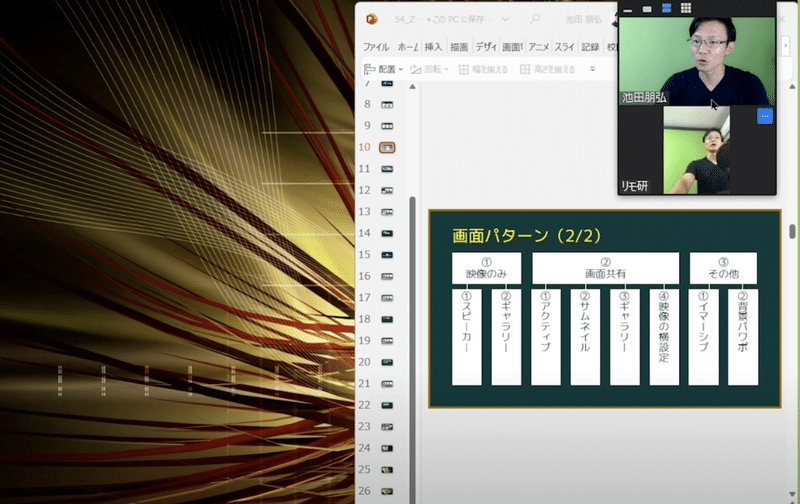Select the ②サムネイル vertical box

(x=585, y=337)
